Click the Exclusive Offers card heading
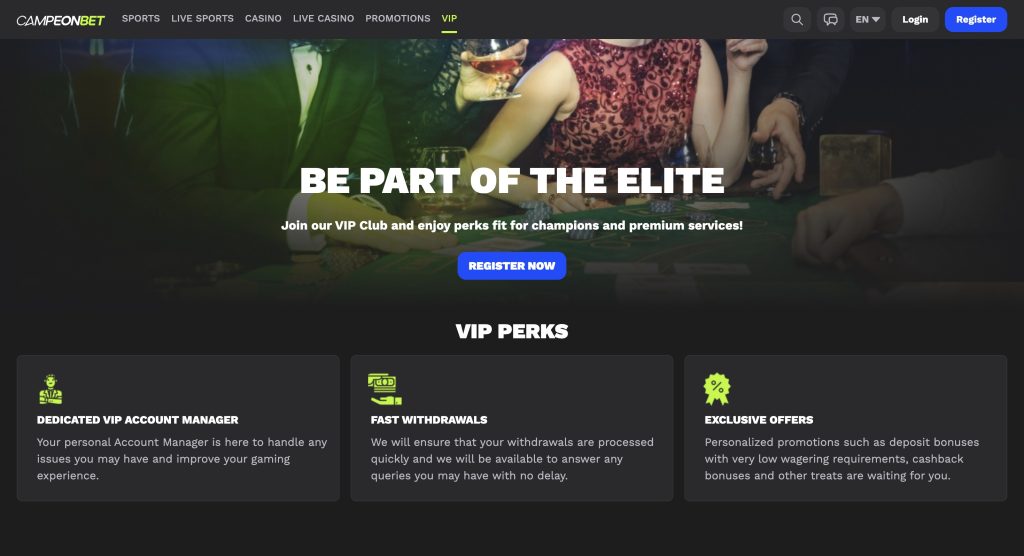This screenshot has width=1024, height=556. click(759, 420)
